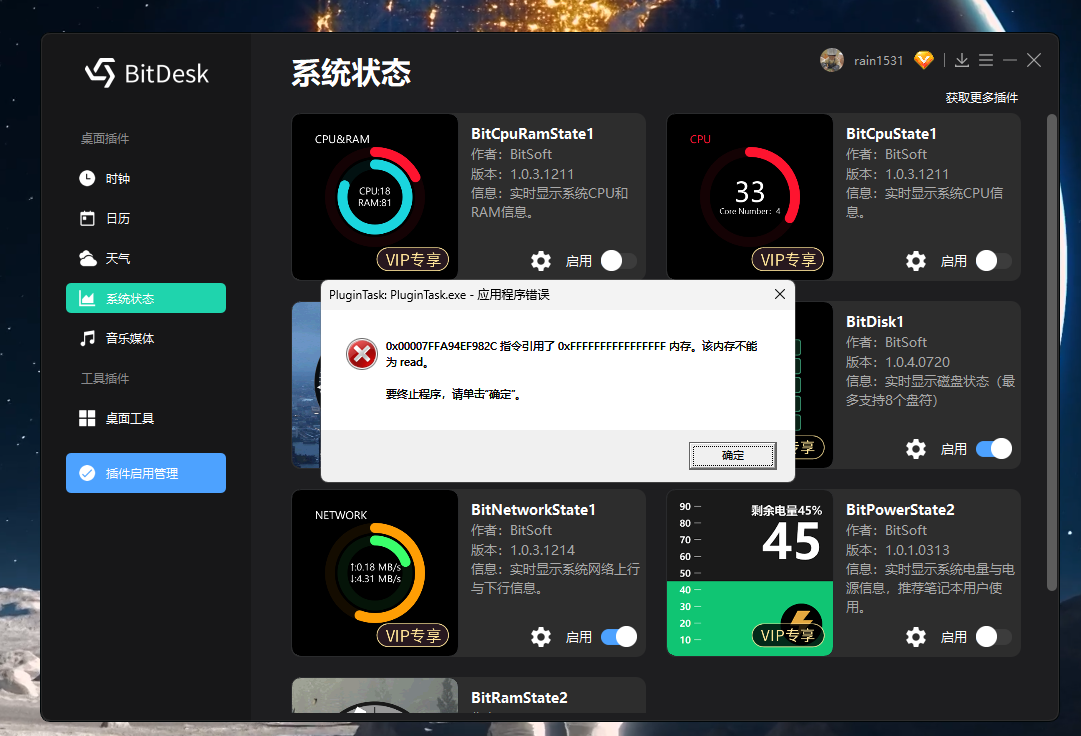Open settings gear for BitNetworkState1
The width and height of the screenshot is (1081, 736).
tap(541, 637)
